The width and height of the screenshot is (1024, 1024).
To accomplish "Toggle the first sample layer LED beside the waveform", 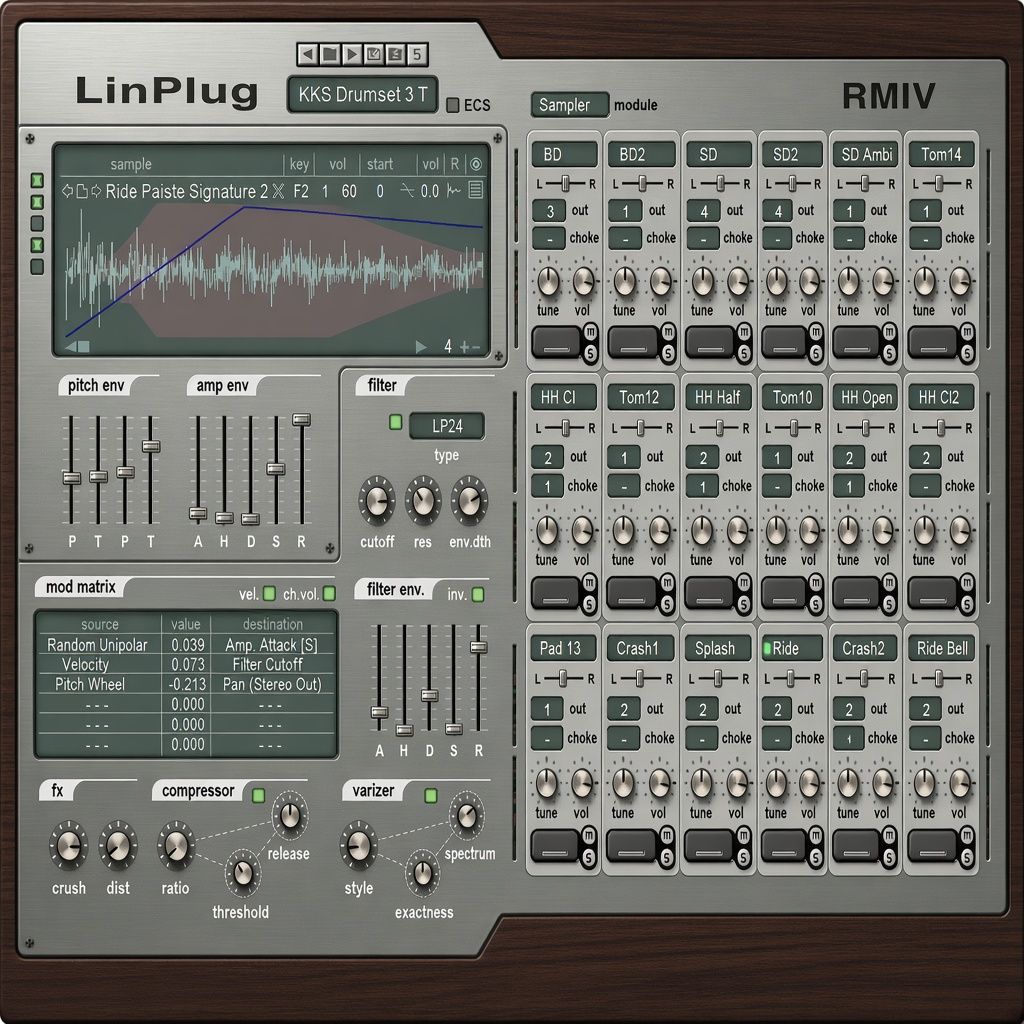I will coord(37,180).
